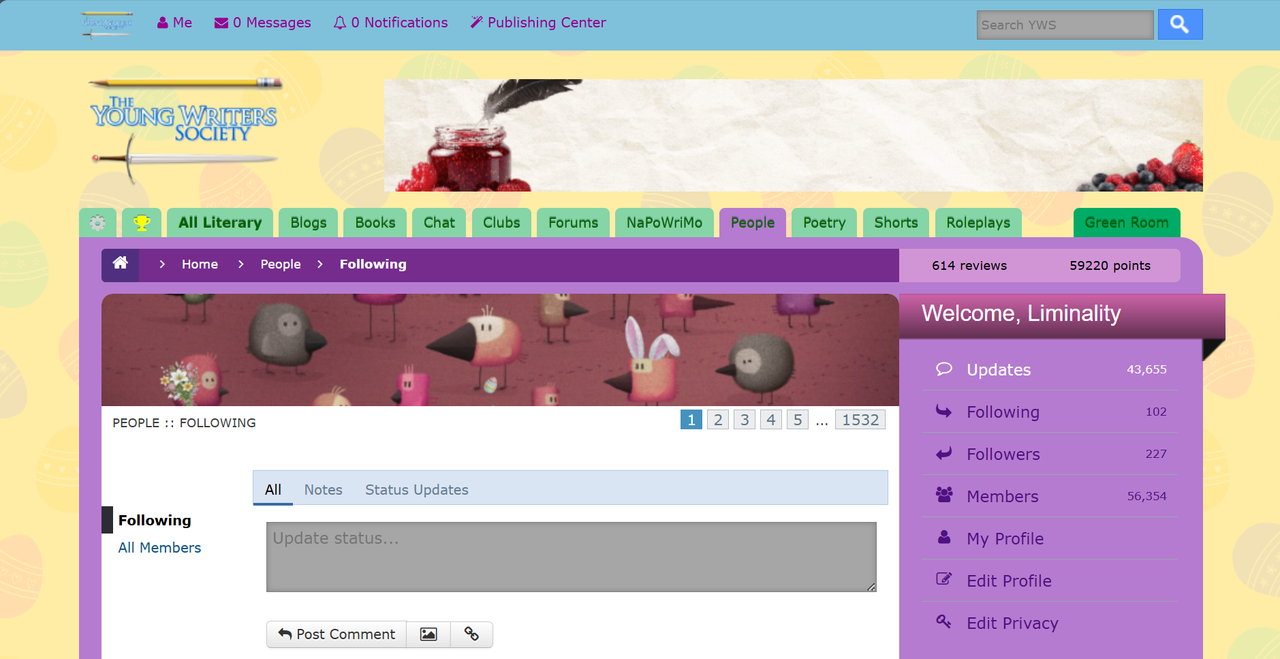This screenshot has height=659, width=1280.
Task: Click the Edit Privacy key icon
Action: pos(944,621)
